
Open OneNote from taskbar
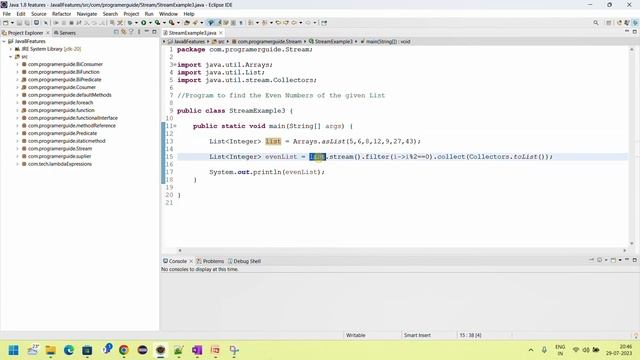pyautogui.click(x=197, y=350)
